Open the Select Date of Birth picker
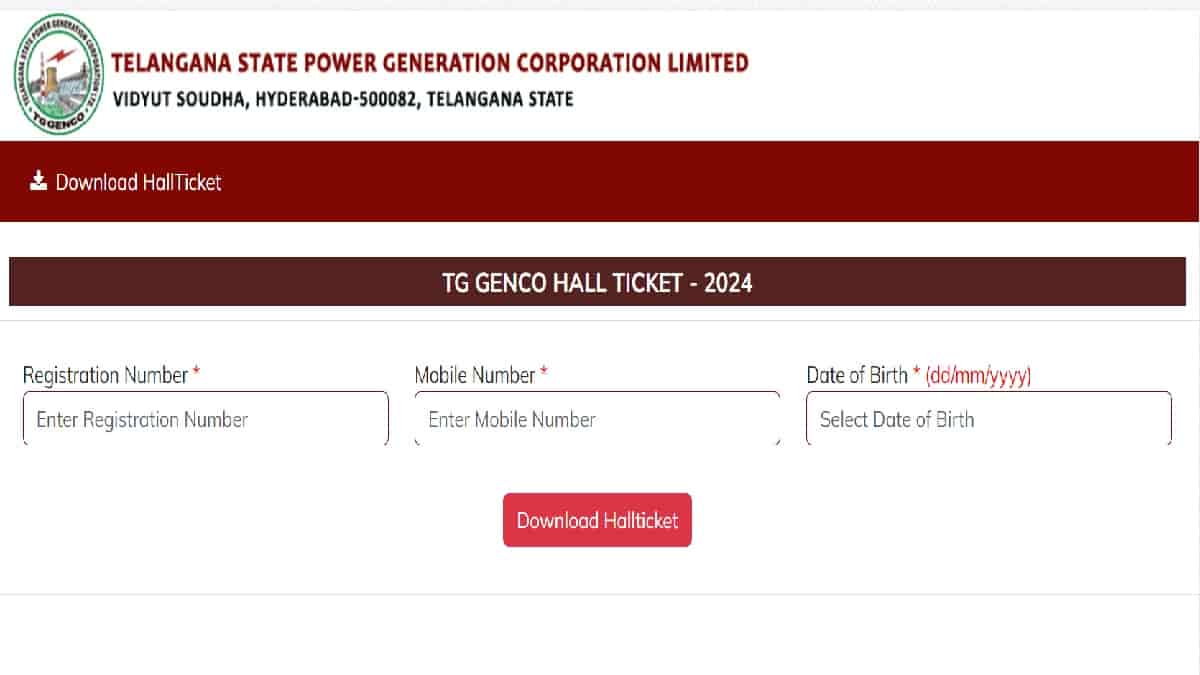 point(988,419)
